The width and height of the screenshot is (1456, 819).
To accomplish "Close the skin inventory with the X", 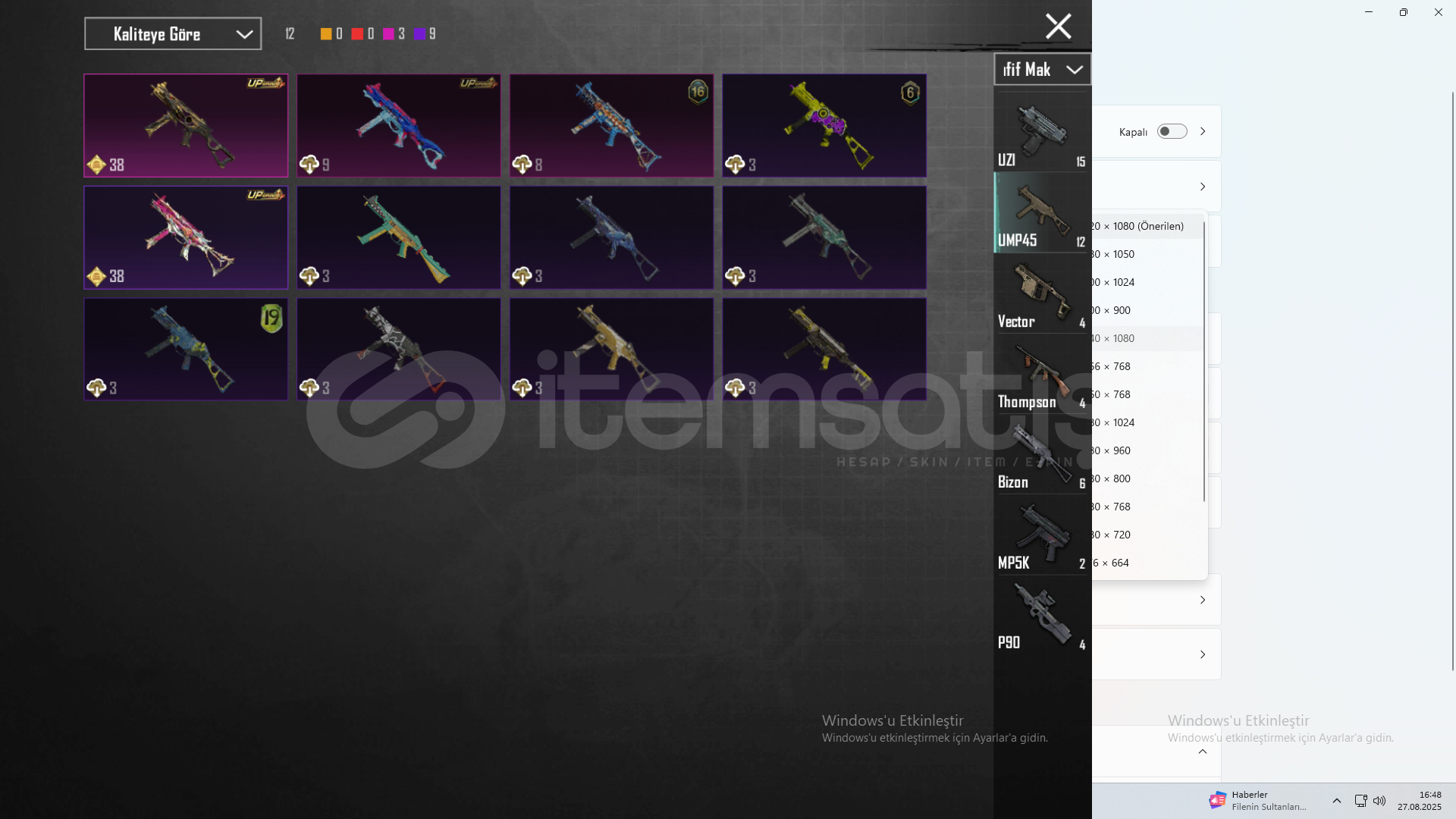I will 1058,27.
